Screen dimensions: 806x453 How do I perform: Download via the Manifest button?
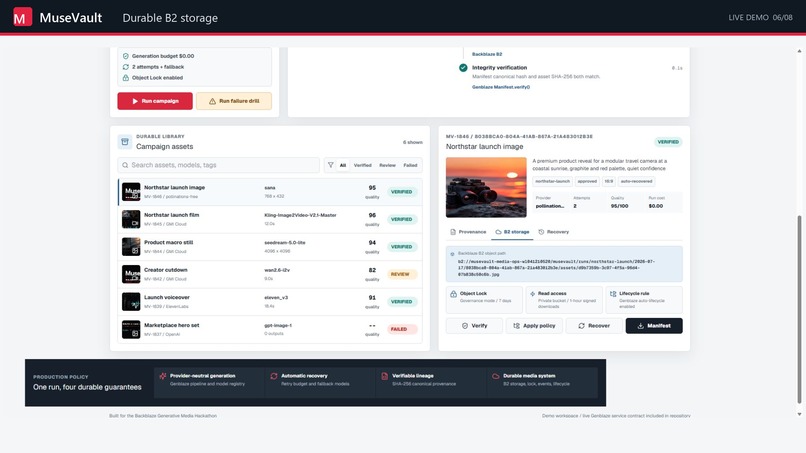pos(654,326)
